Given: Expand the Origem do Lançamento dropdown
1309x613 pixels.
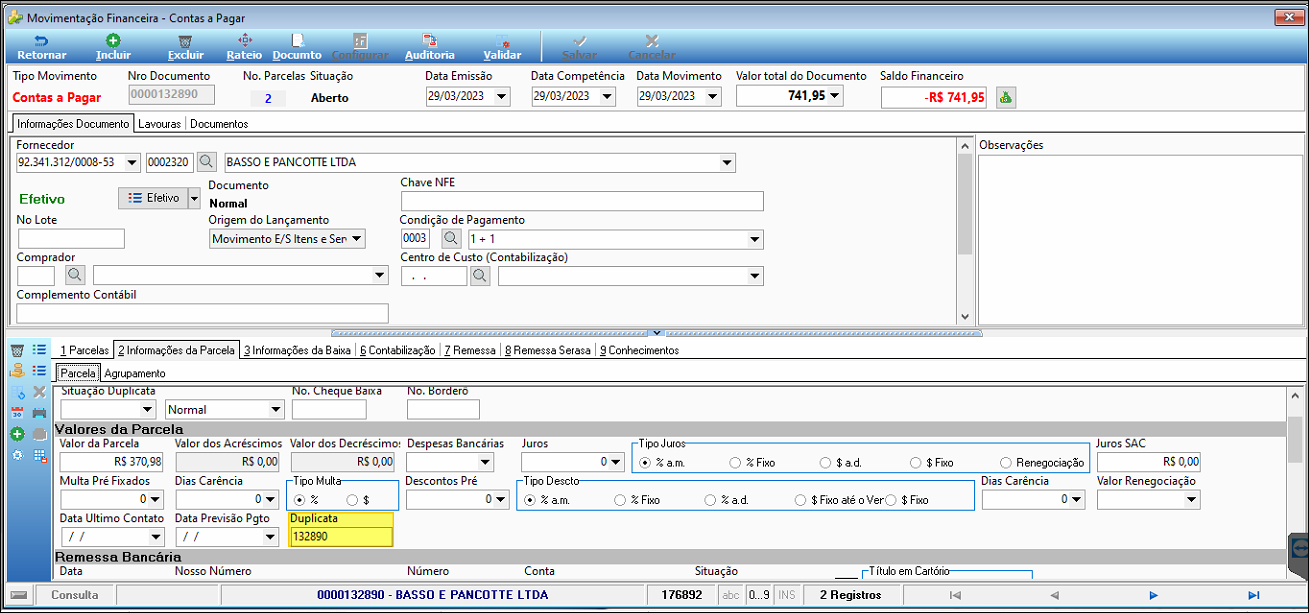Looking at the screenshot, I should (358, 239).
